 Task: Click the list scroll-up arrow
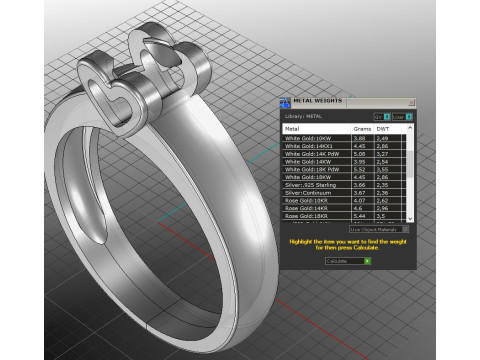click(x=410, y=128)
